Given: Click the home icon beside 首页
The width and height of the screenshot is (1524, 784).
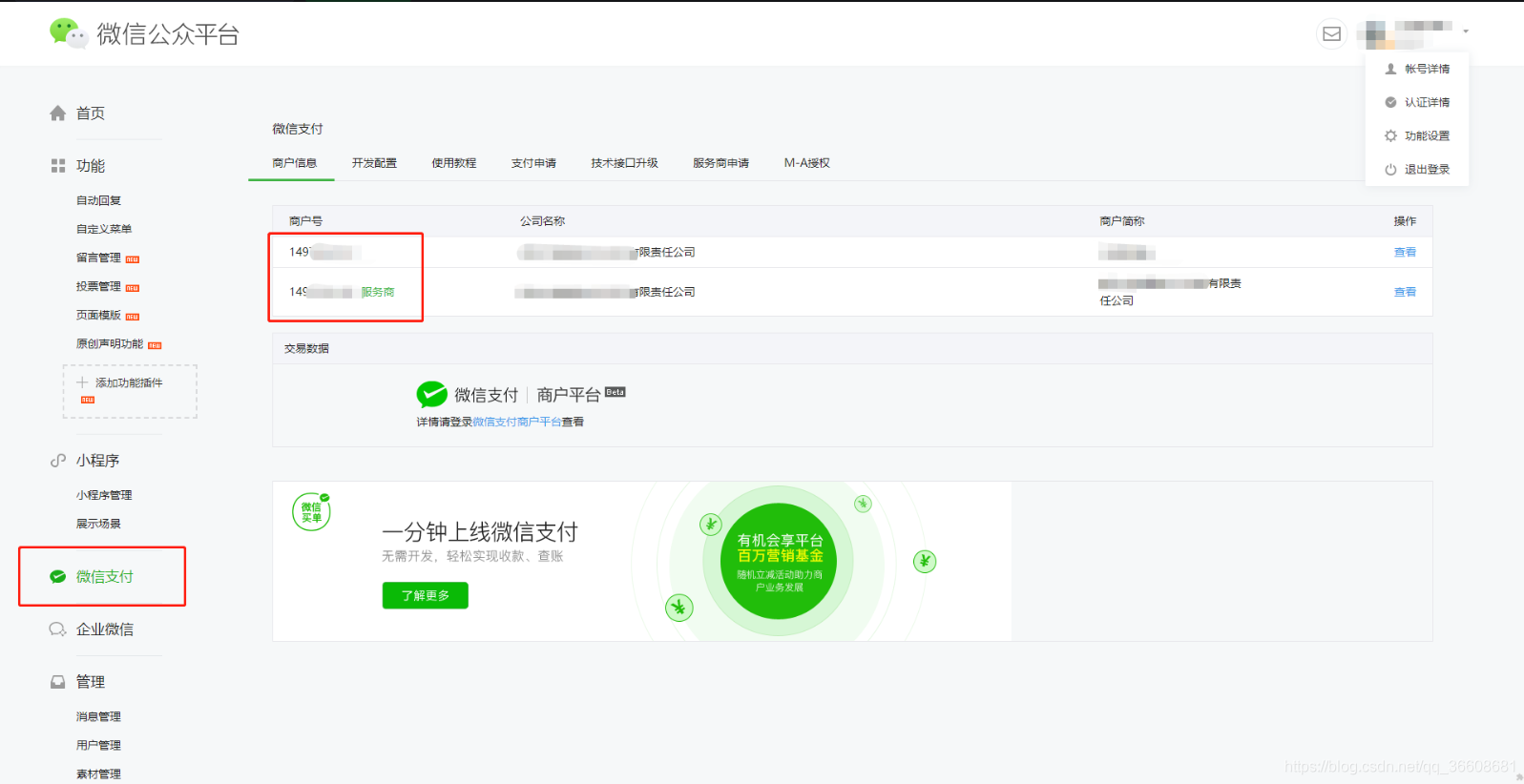Looking at the screenshot, I should (x=58, y=113).
